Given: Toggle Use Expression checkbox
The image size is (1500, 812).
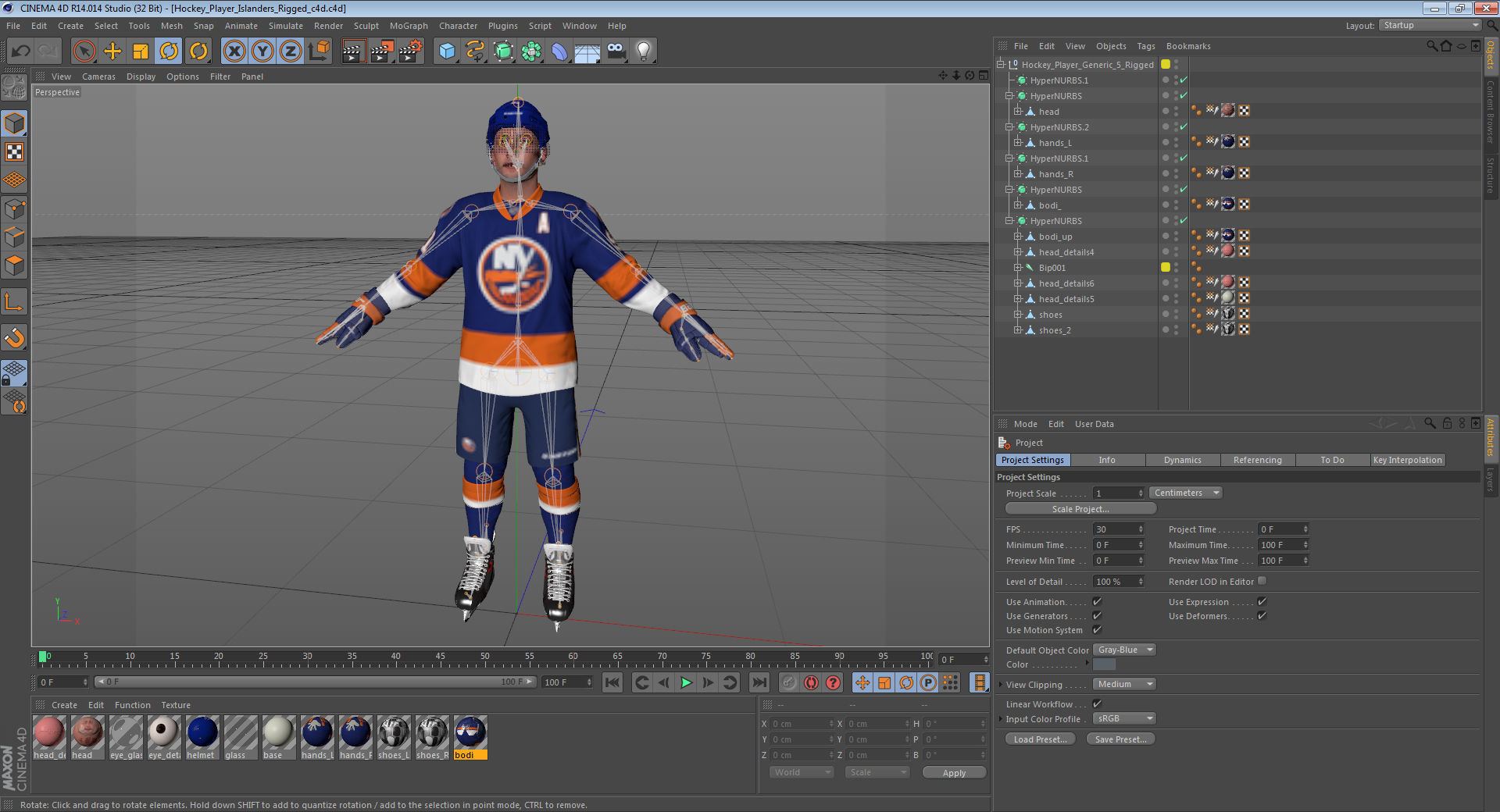Looking at the screenshot, I should pos(1262,601).
